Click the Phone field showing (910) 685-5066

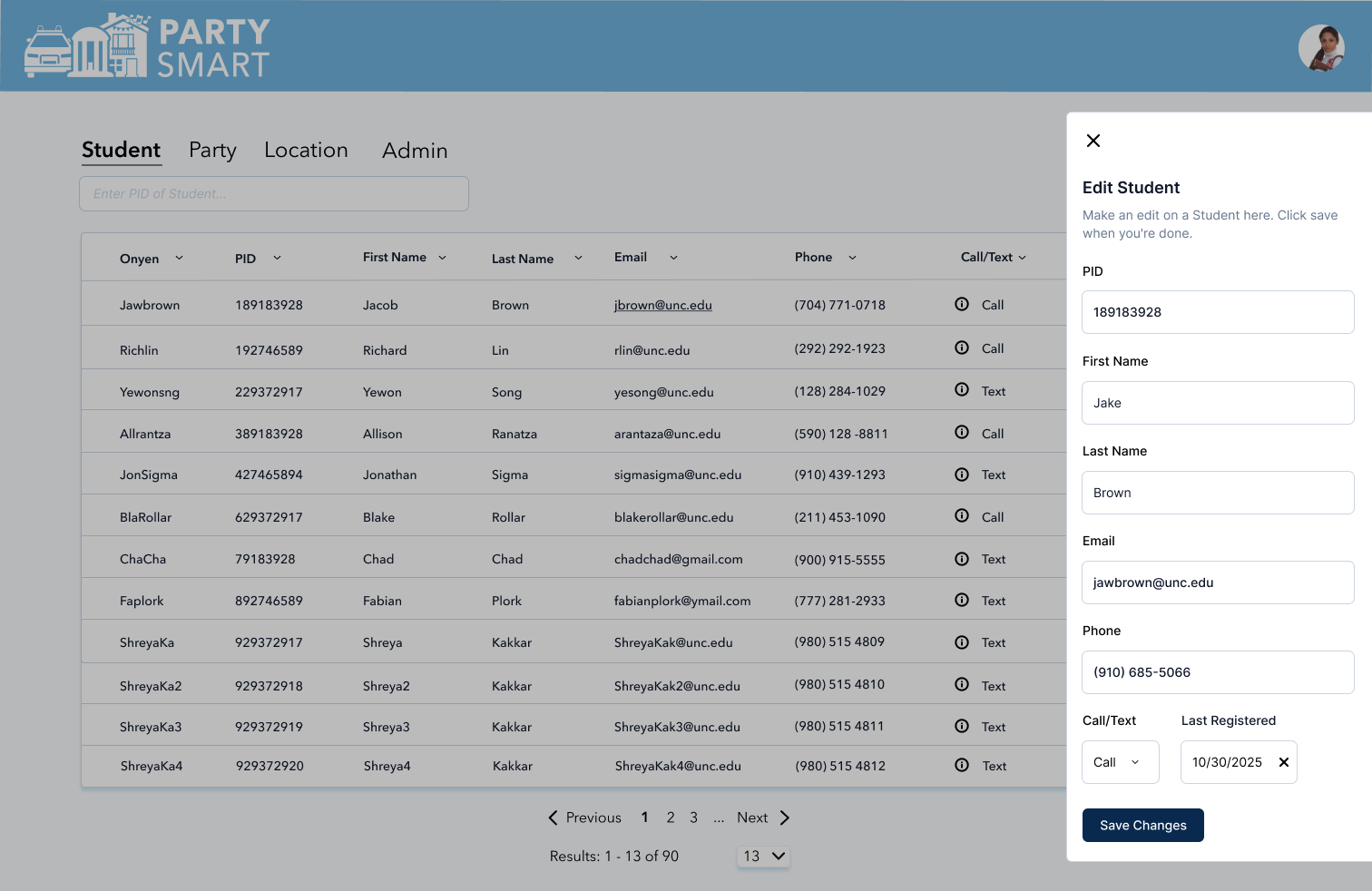click(1217, 672)
